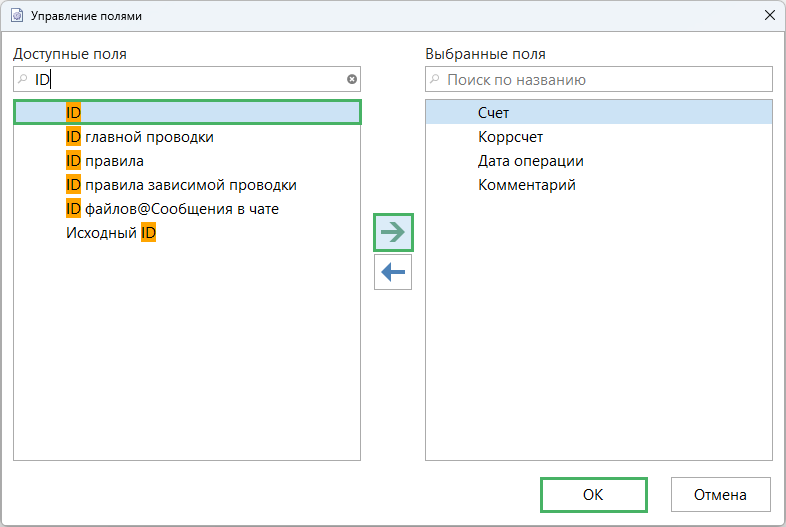
Task: Remove field with the blue left arrow
Action: 393,272
